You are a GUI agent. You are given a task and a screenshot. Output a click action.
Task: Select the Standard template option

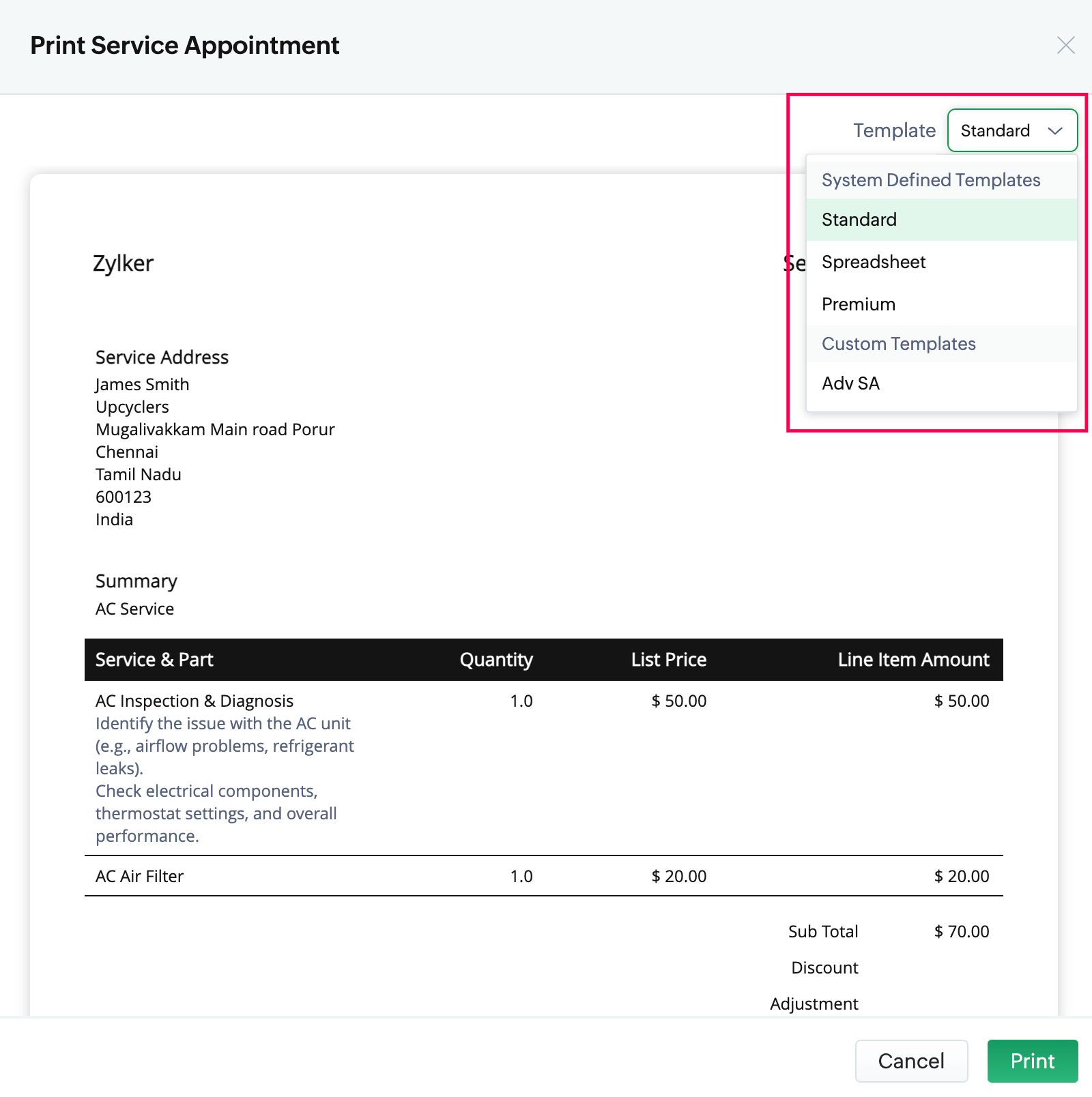tap(859, 220)
